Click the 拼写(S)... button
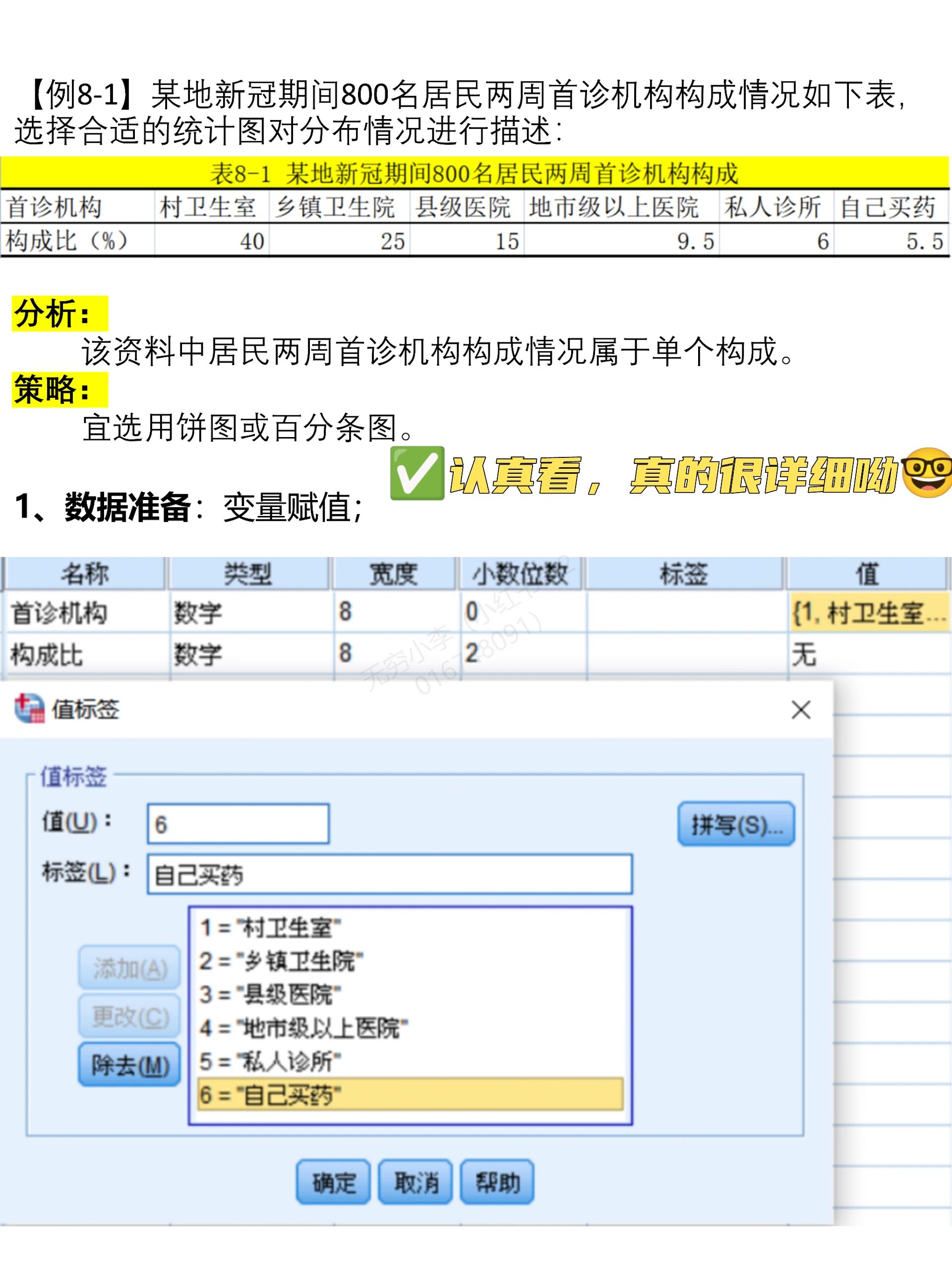This screenshot has height=1270, width=952. 736,824
